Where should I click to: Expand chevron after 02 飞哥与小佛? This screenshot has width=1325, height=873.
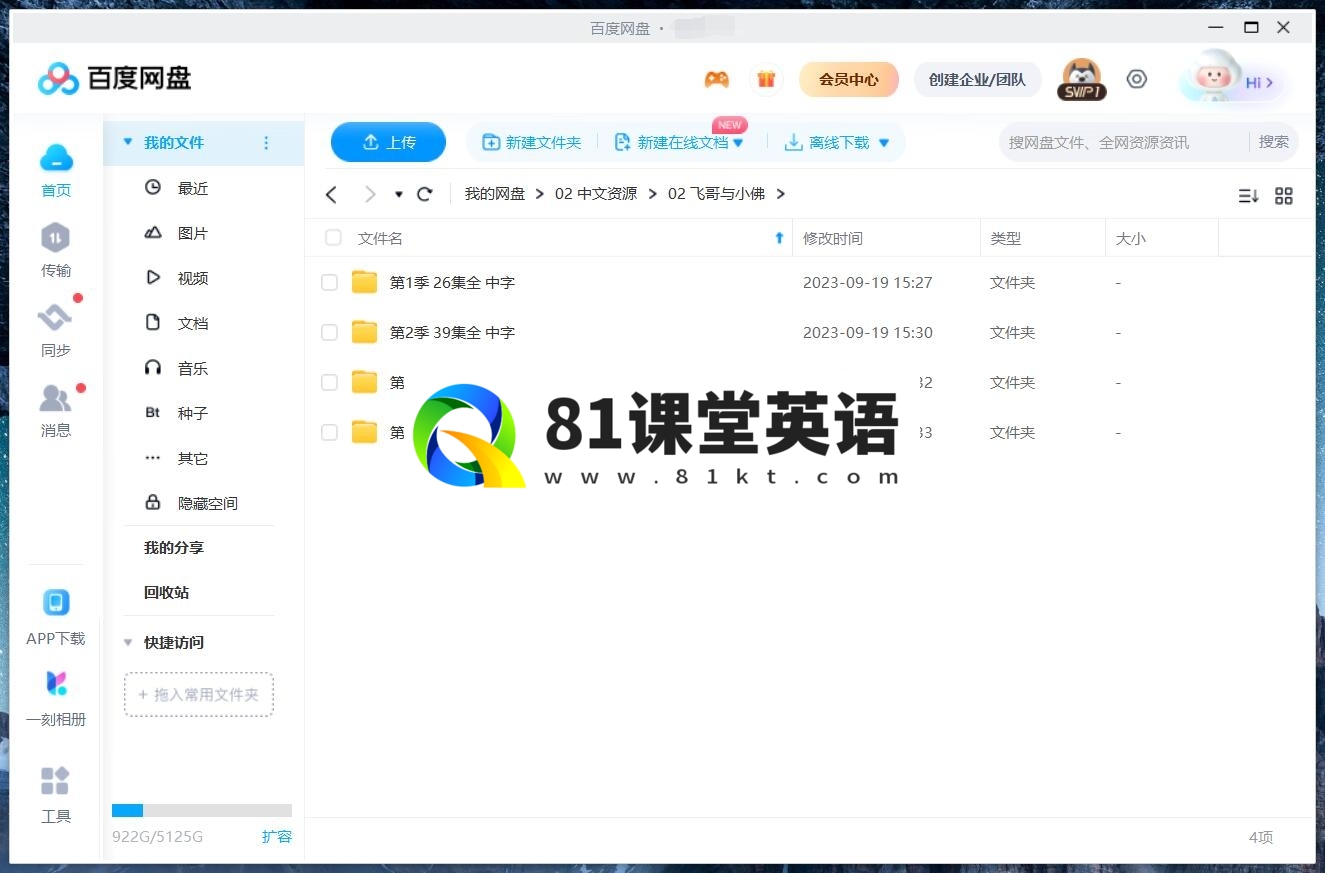coord(781,194)
